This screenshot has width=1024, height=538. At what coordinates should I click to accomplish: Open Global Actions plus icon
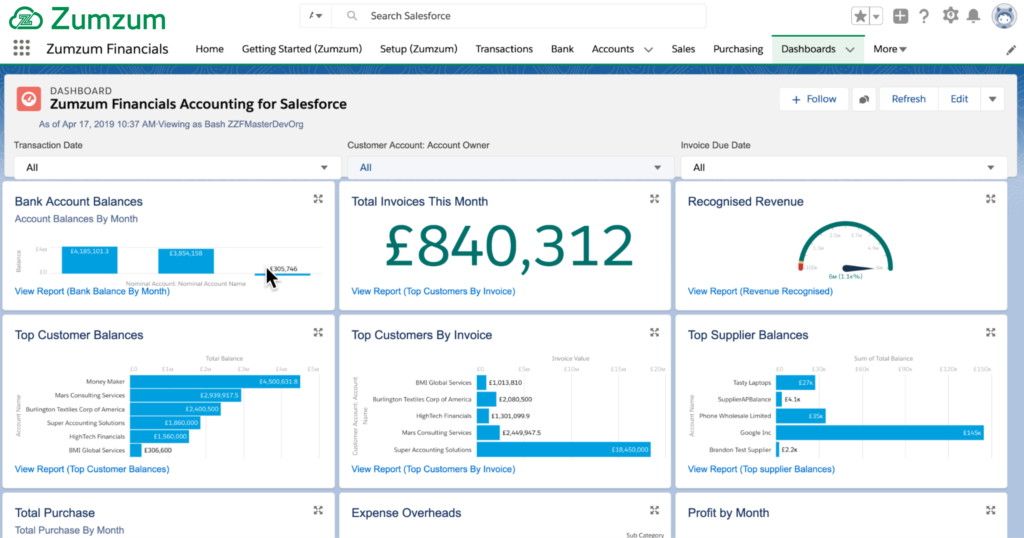pos(901,16)
